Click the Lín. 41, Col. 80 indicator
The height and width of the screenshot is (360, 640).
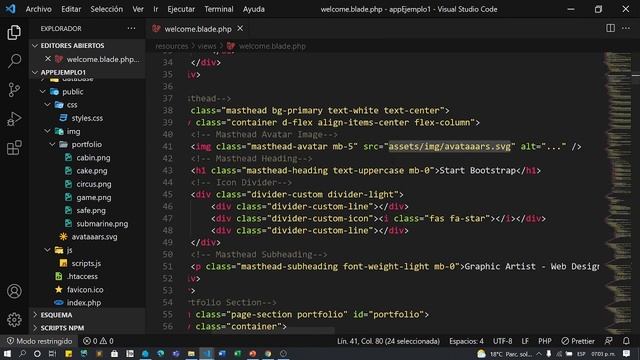click(388, 341)
